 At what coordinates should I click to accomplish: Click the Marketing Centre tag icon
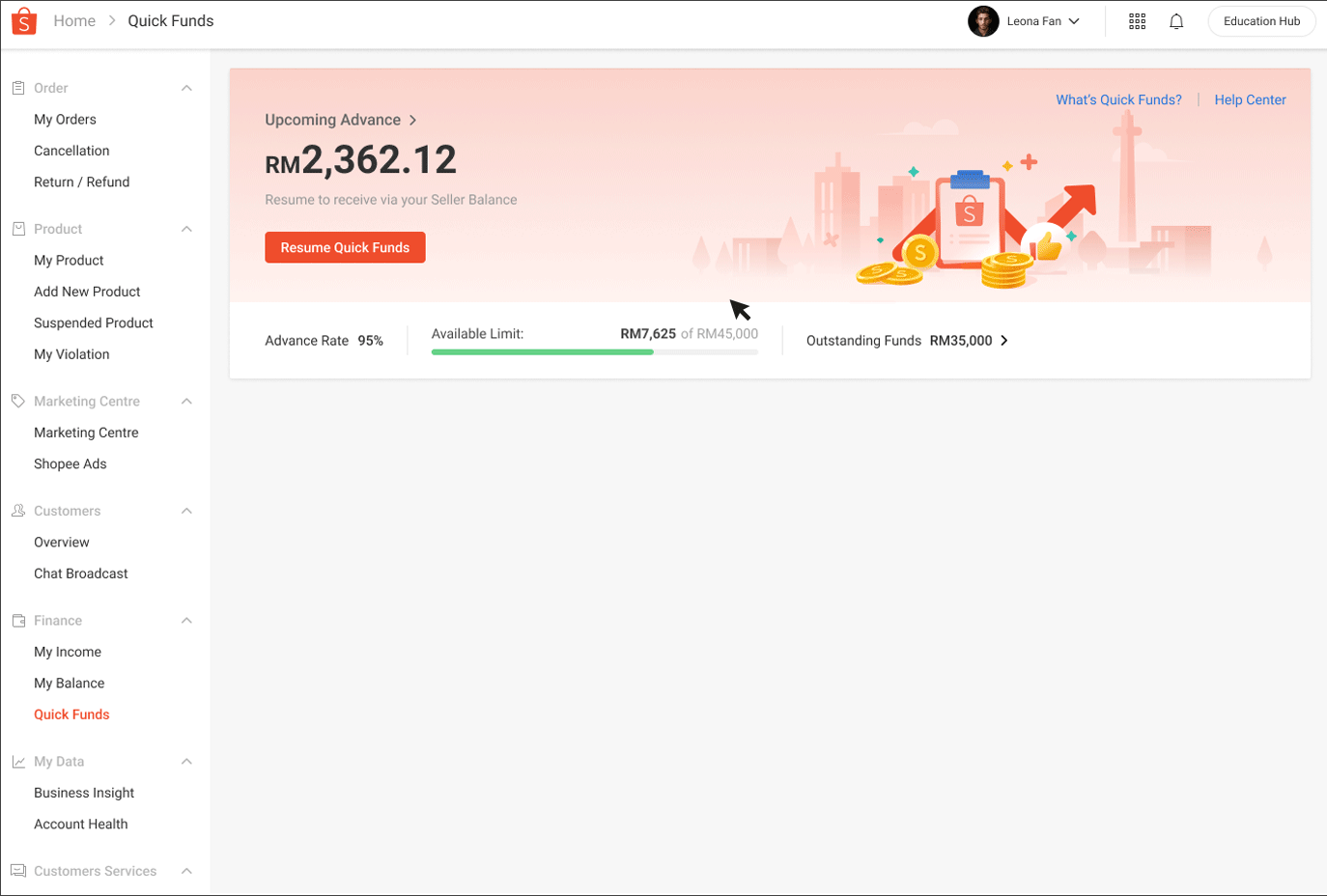point(18,401)
